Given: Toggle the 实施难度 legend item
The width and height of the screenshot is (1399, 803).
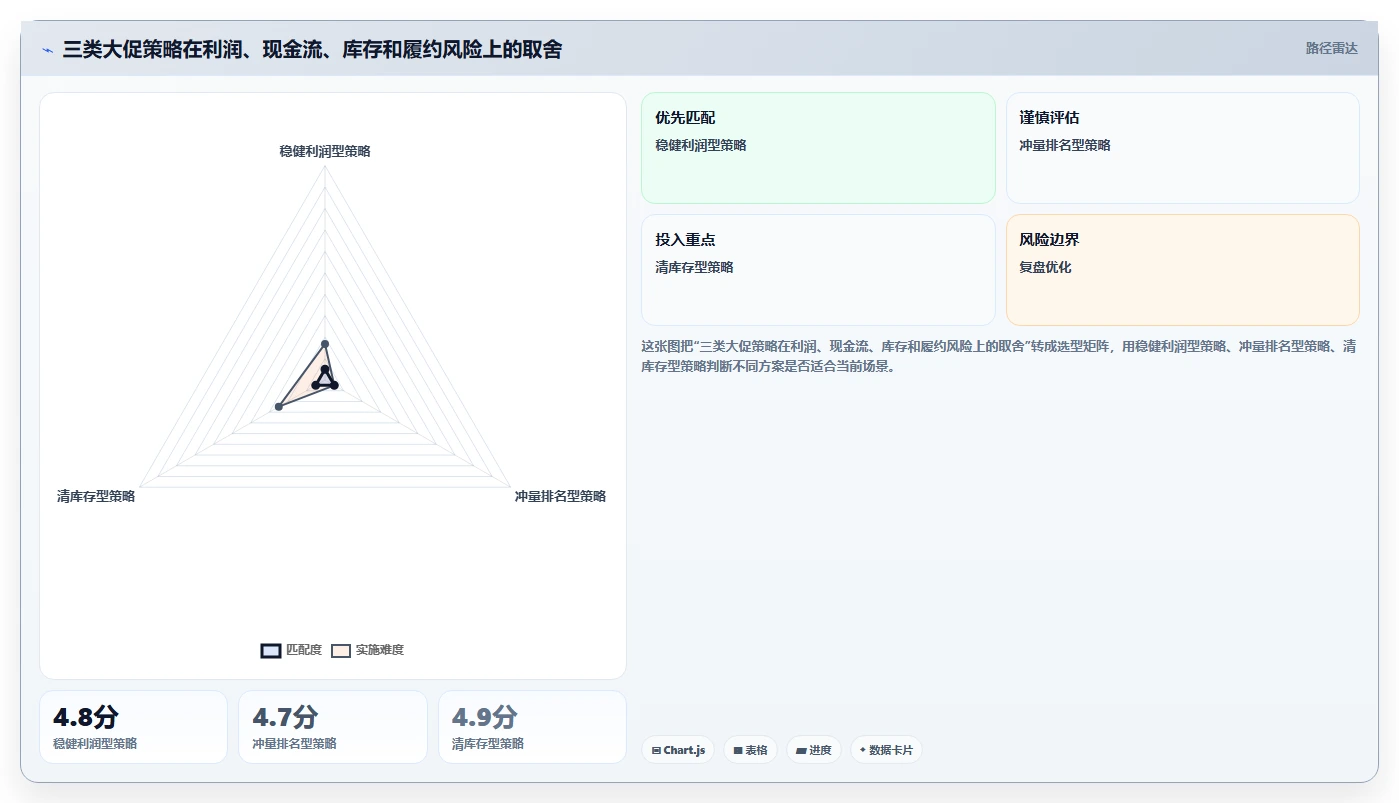Looking at the screenshot, I should [368, 650].
